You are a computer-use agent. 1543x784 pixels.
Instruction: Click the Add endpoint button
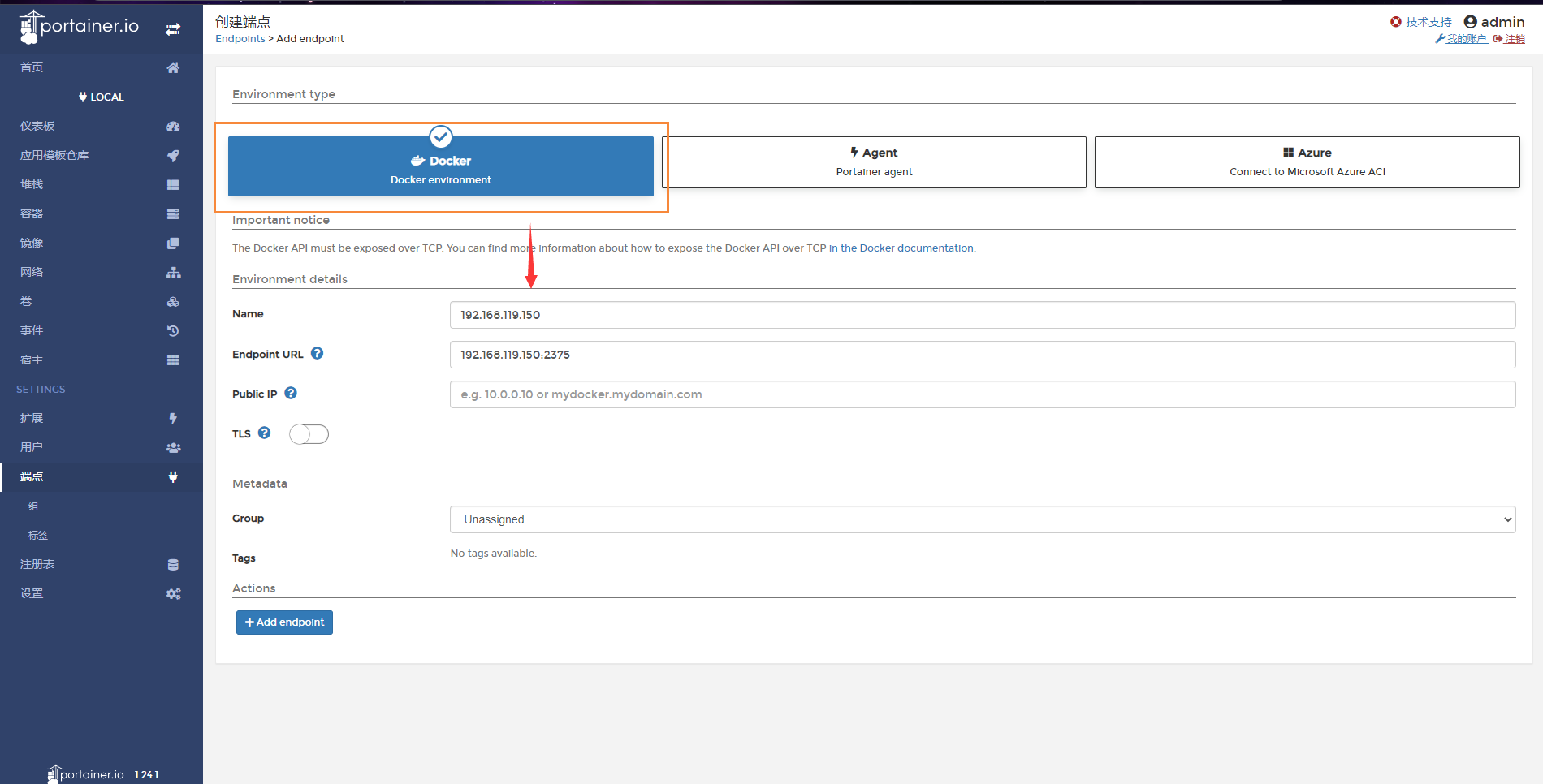[x=284, y=622]
